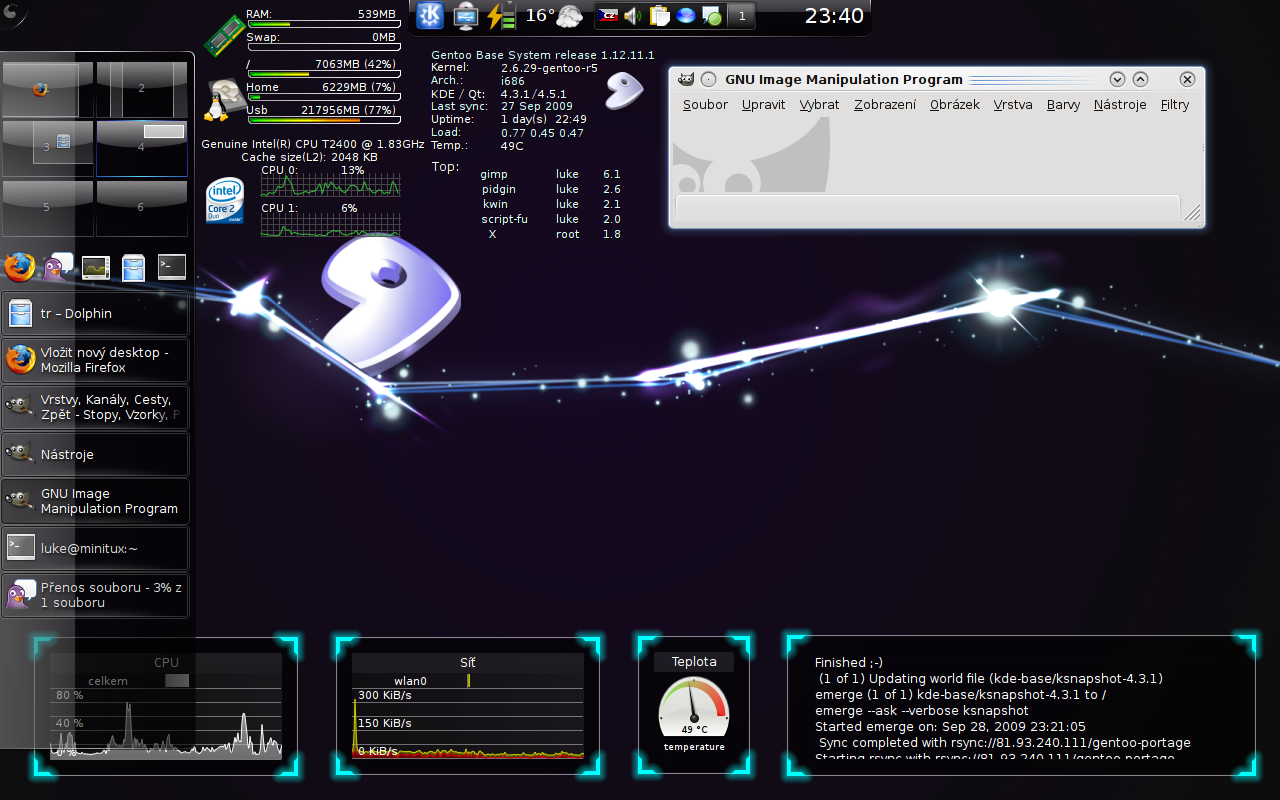Open the KDE application launcher menu
The width and height of the screenshot is (1280, 800).
[430, 15]
